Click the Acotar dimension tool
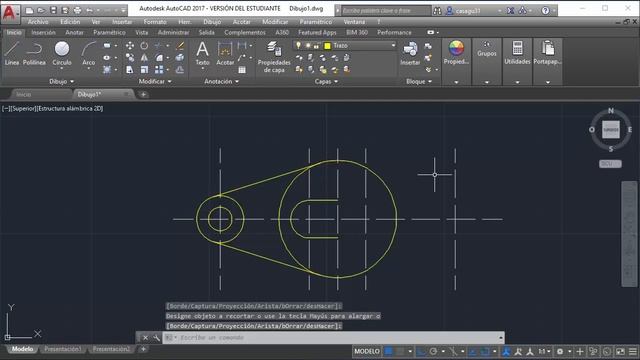Screen dimensions: 640x360 tap(225, 53)
